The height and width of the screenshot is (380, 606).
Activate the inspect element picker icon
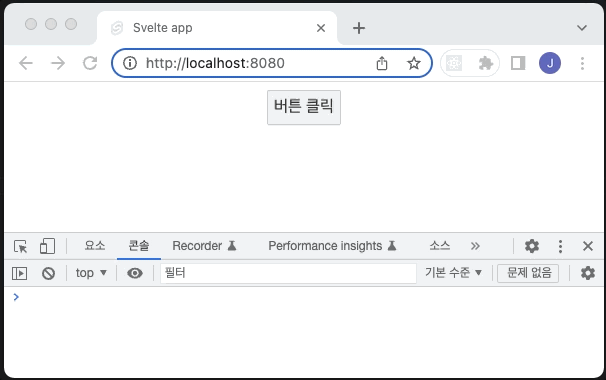(x=20, y=246)
